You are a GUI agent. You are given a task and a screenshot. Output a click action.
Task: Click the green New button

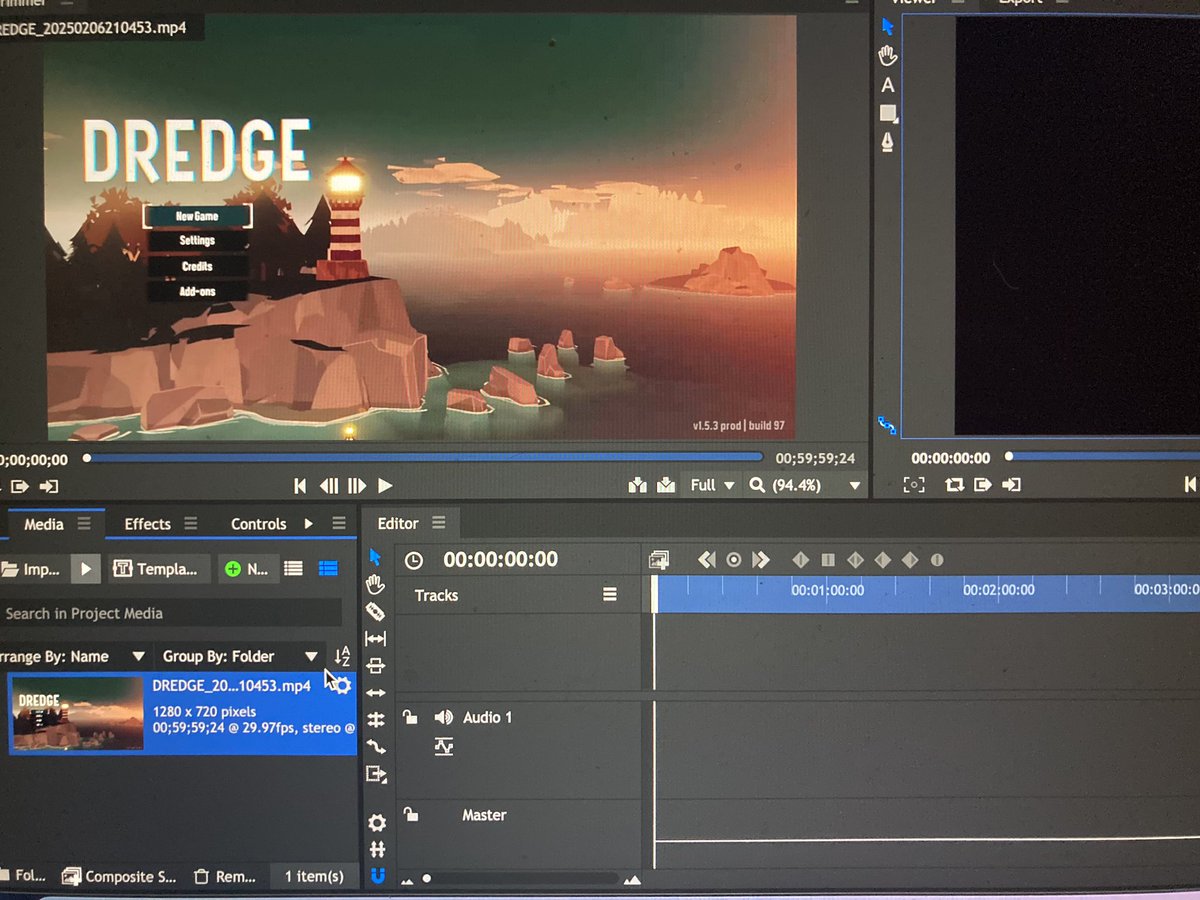[247, 569]
